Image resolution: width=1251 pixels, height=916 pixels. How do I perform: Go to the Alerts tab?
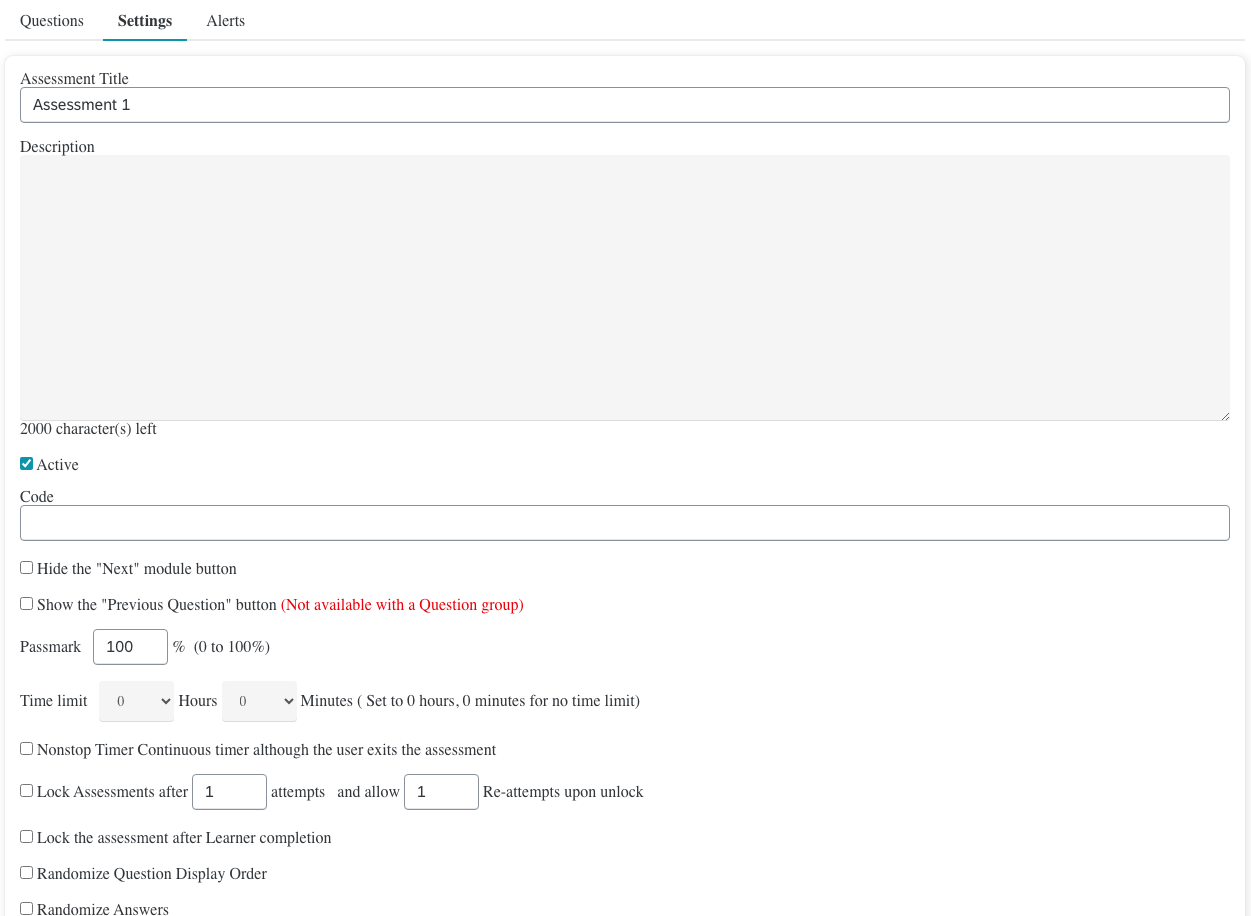click(x=225, y=21)
